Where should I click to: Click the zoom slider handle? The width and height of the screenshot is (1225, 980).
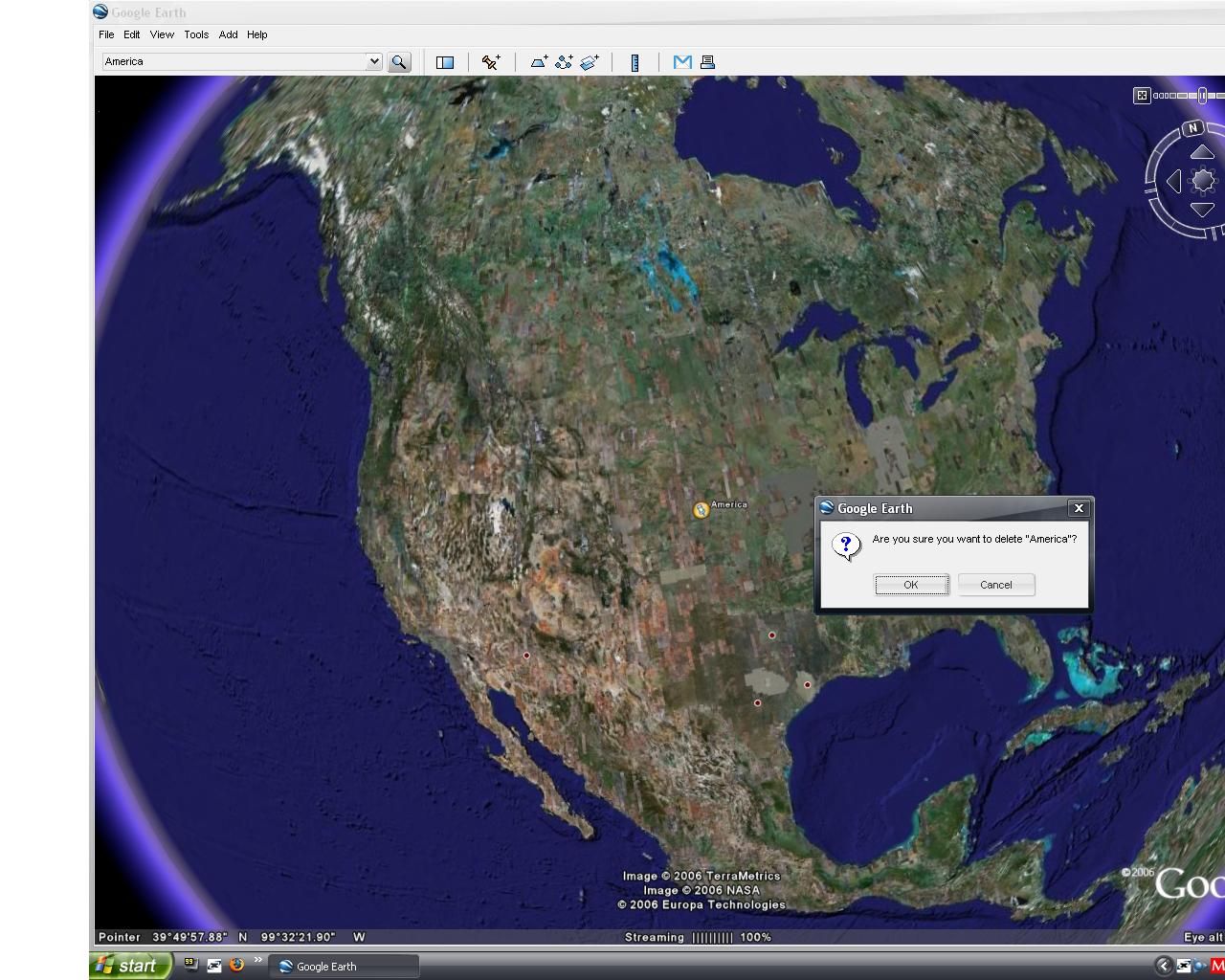1202,96
